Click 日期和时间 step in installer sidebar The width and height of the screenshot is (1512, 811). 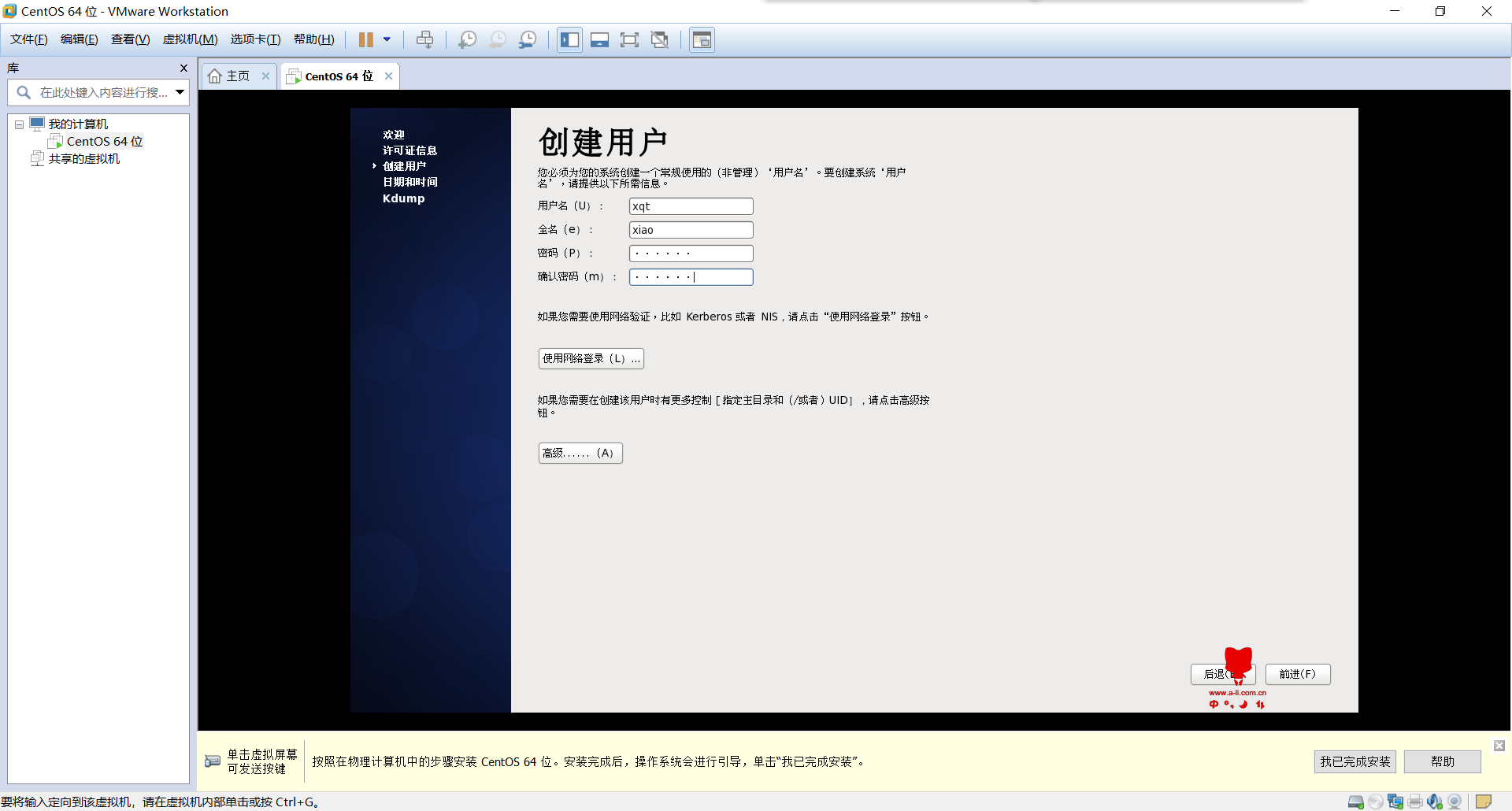409,182
